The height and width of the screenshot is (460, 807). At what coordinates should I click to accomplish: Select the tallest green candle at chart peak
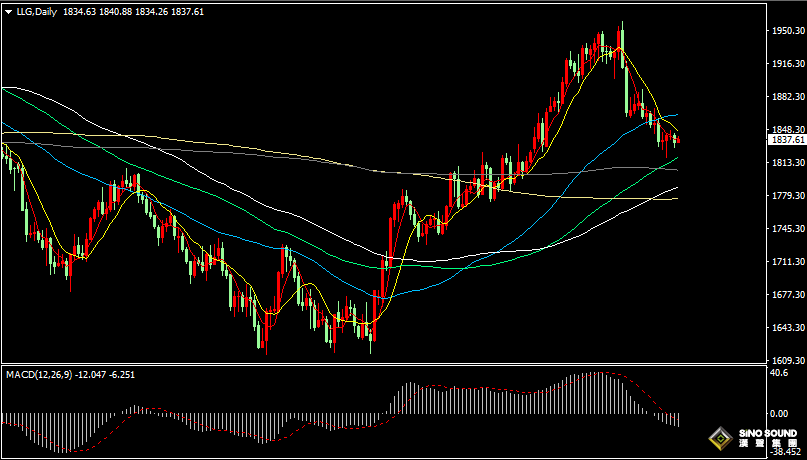click(x=622, y=45)
